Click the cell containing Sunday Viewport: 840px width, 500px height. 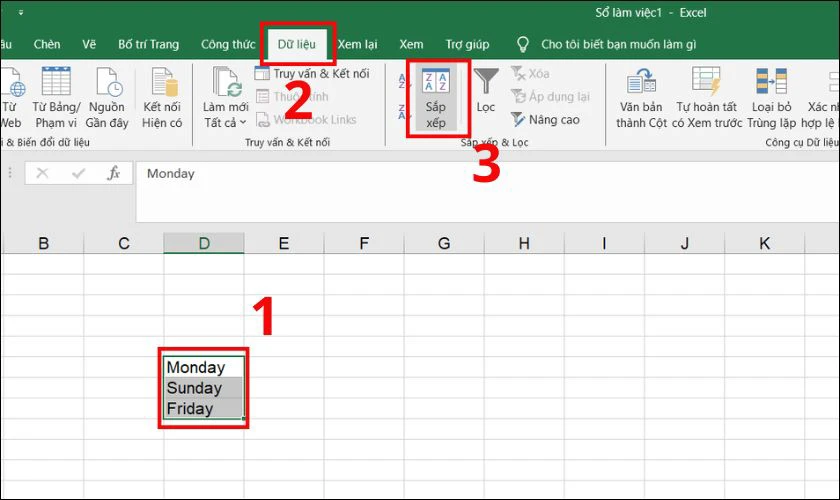coord(204,387)
